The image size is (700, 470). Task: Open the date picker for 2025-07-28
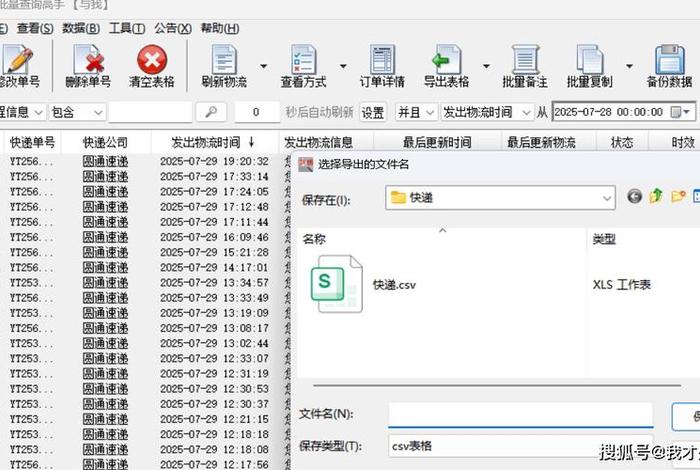[x=682, y=112]
